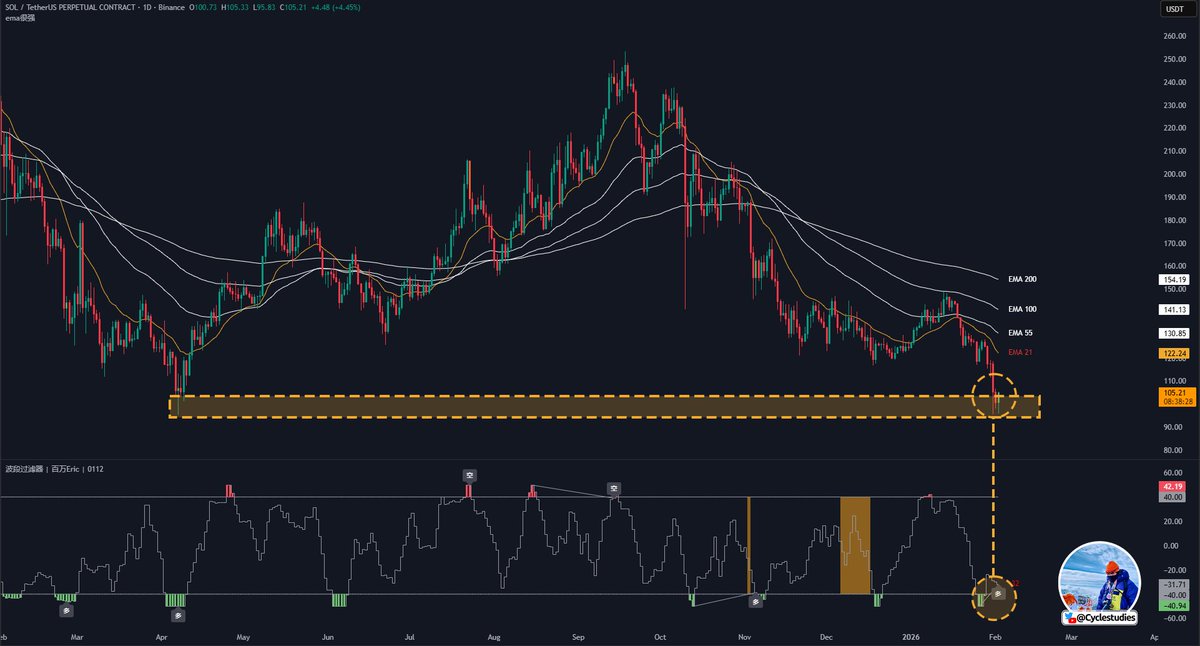Click the Sep time axis label
Screen dimensions: 1200x646
pyautogui.click(x=578, y=636)
